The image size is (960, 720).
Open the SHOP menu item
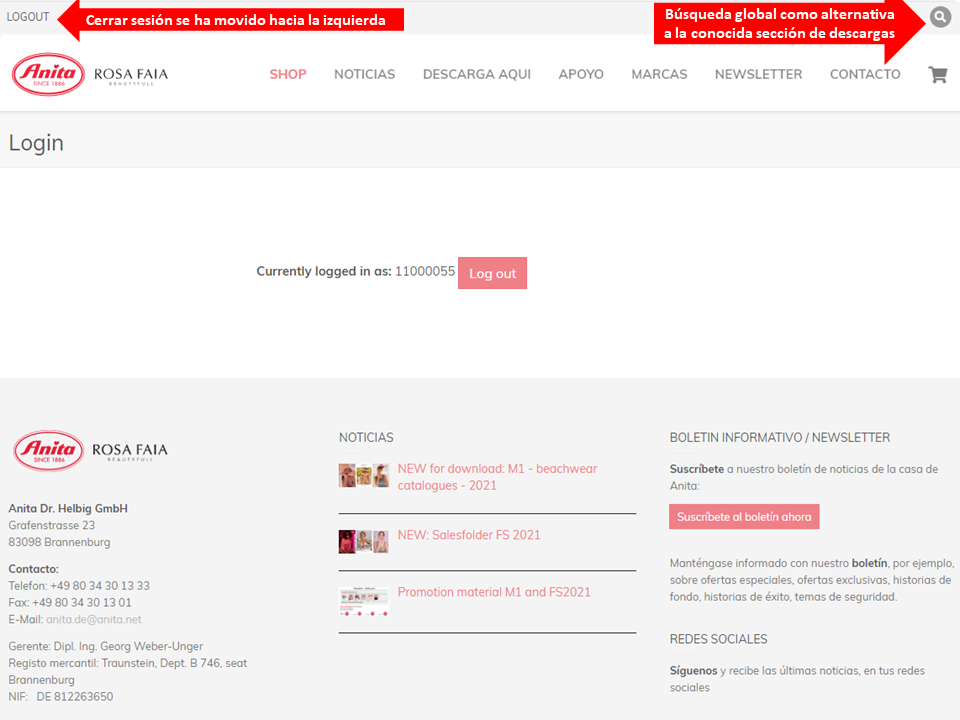pyautogui.click(x=288, y=74)
